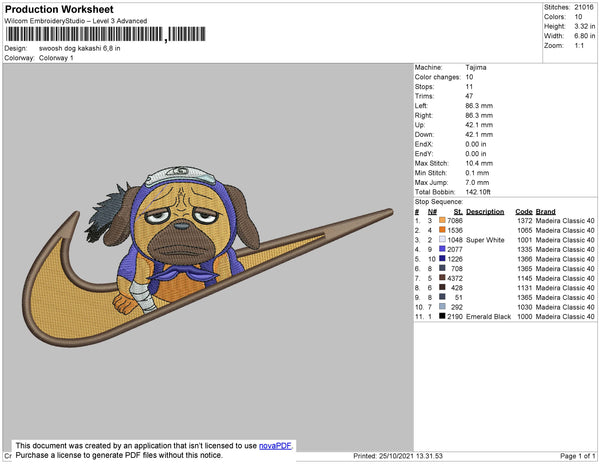Click the 'Brand' column header
The height and width of the screenshot is (464, 600).
click(545, 212)
